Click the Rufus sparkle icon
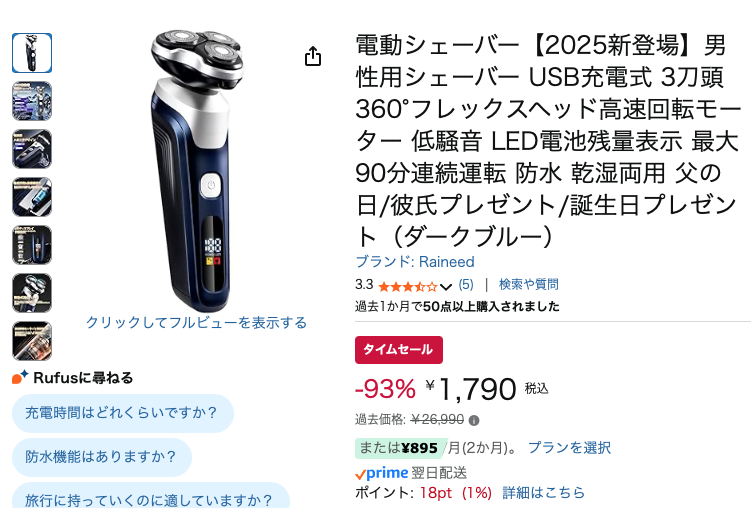756x508 pixels. point(20,377)
